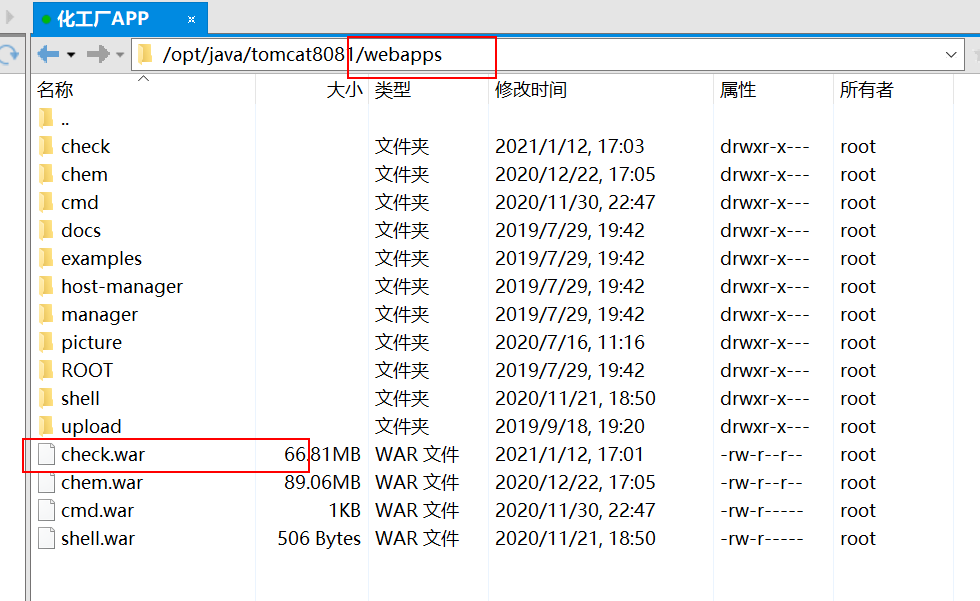
Task: Click date 2019/9/18, 19:20
Action: pos(569,427)
